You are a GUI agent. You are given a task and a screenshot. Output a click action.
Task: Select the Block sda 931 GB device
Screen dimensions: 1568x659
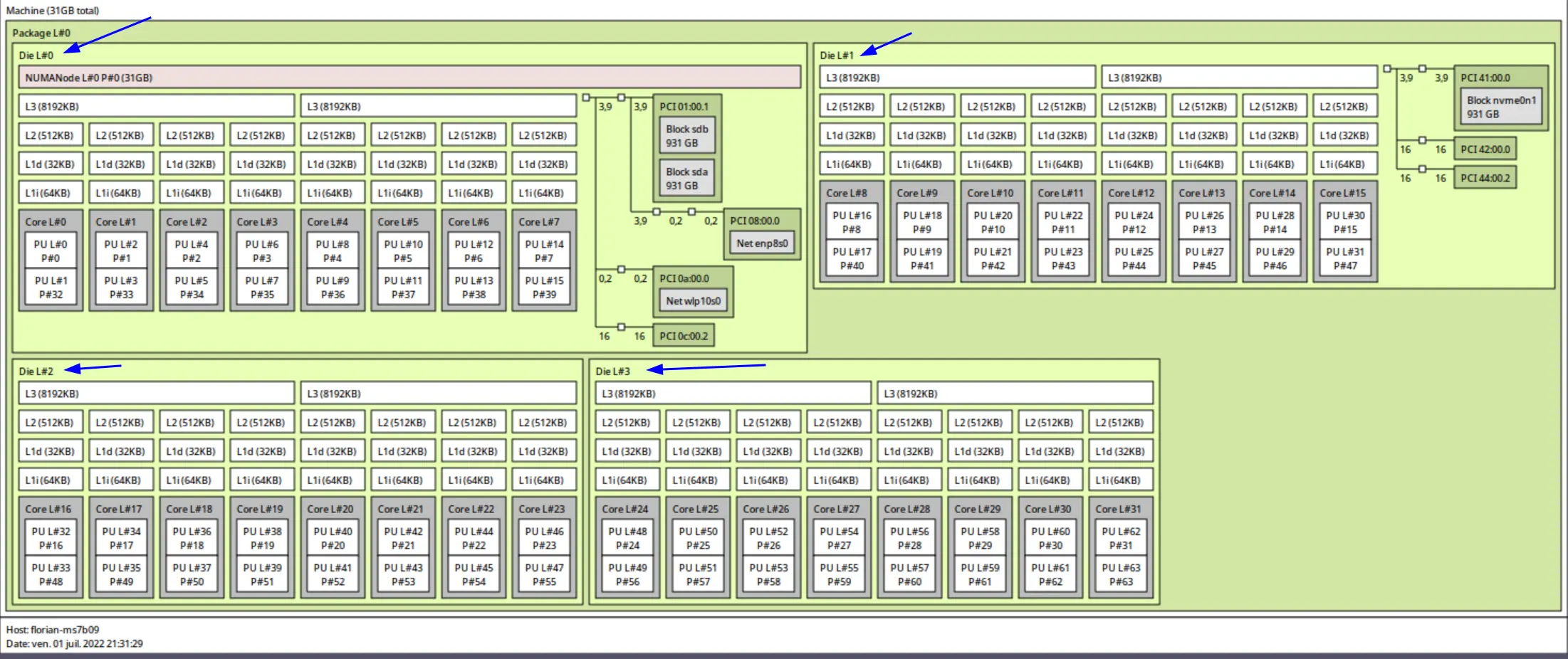click(686, 177)
